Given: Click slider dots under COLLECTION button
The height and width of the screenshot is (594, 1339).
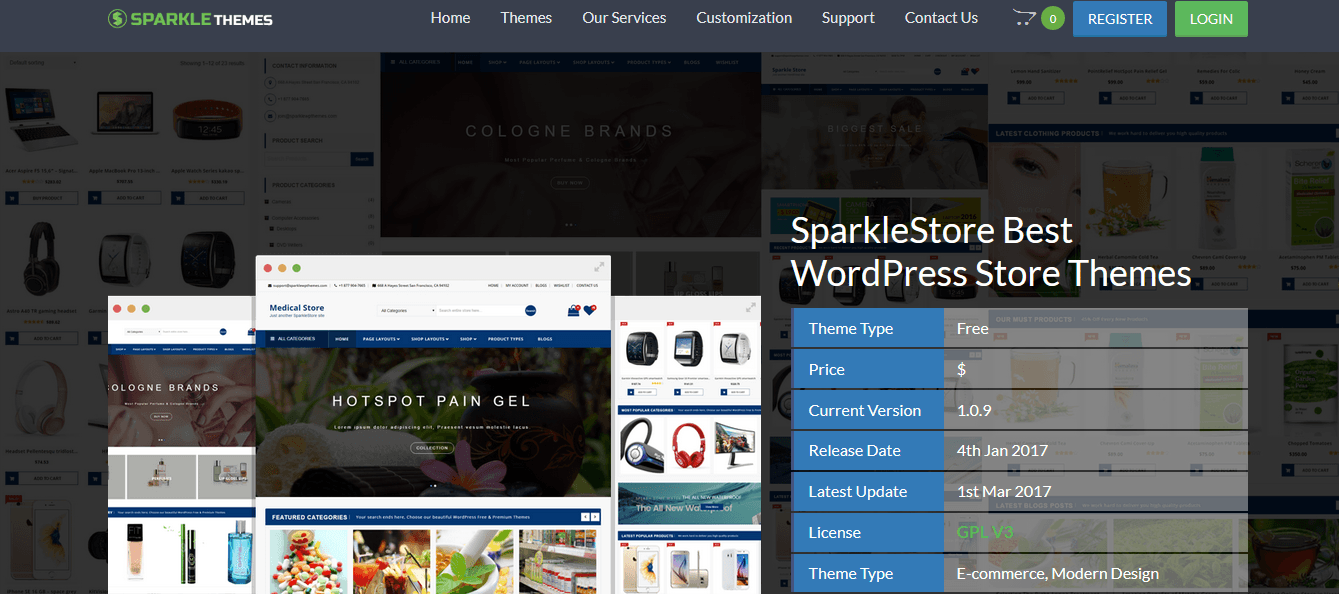Looking at the screenshot, I should pyautogui.click(x=432, y=485).
